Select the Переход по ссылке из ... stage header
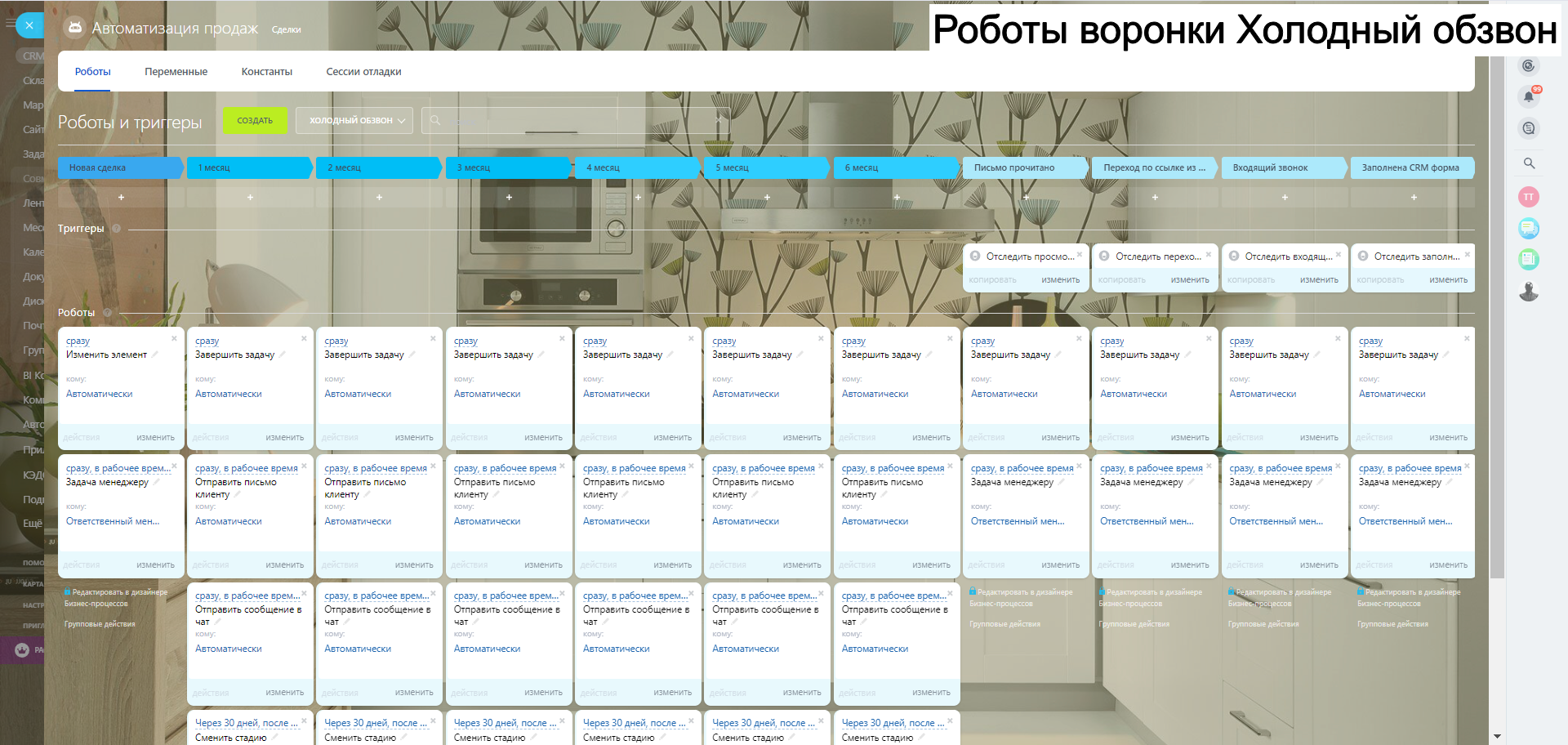The image size is (1568, 745). pos(1156,167)
